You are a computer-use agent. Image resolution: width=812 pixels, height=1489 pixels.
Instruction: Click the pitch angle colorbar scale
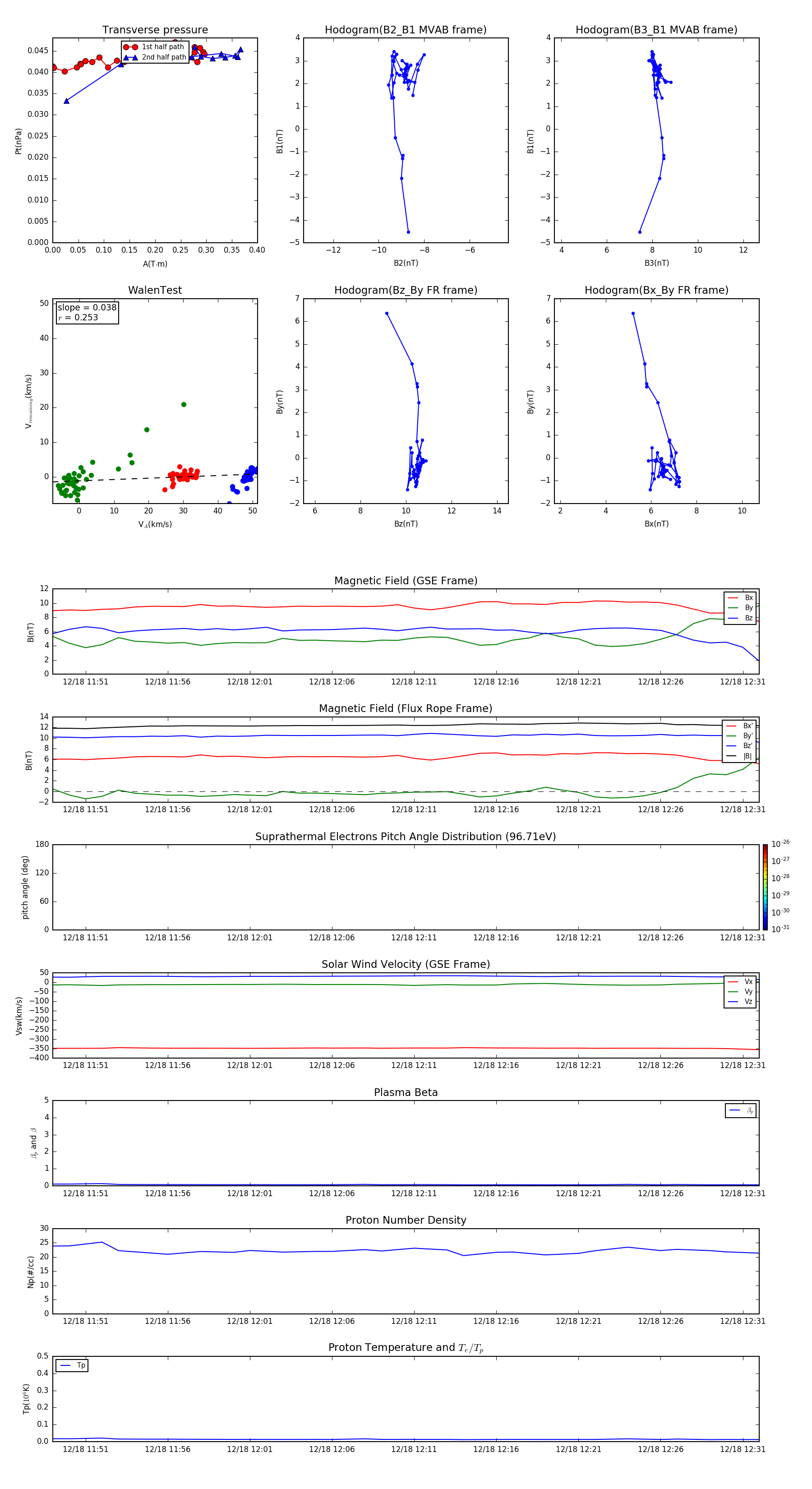pyautogui.click(x=765, y=887)
